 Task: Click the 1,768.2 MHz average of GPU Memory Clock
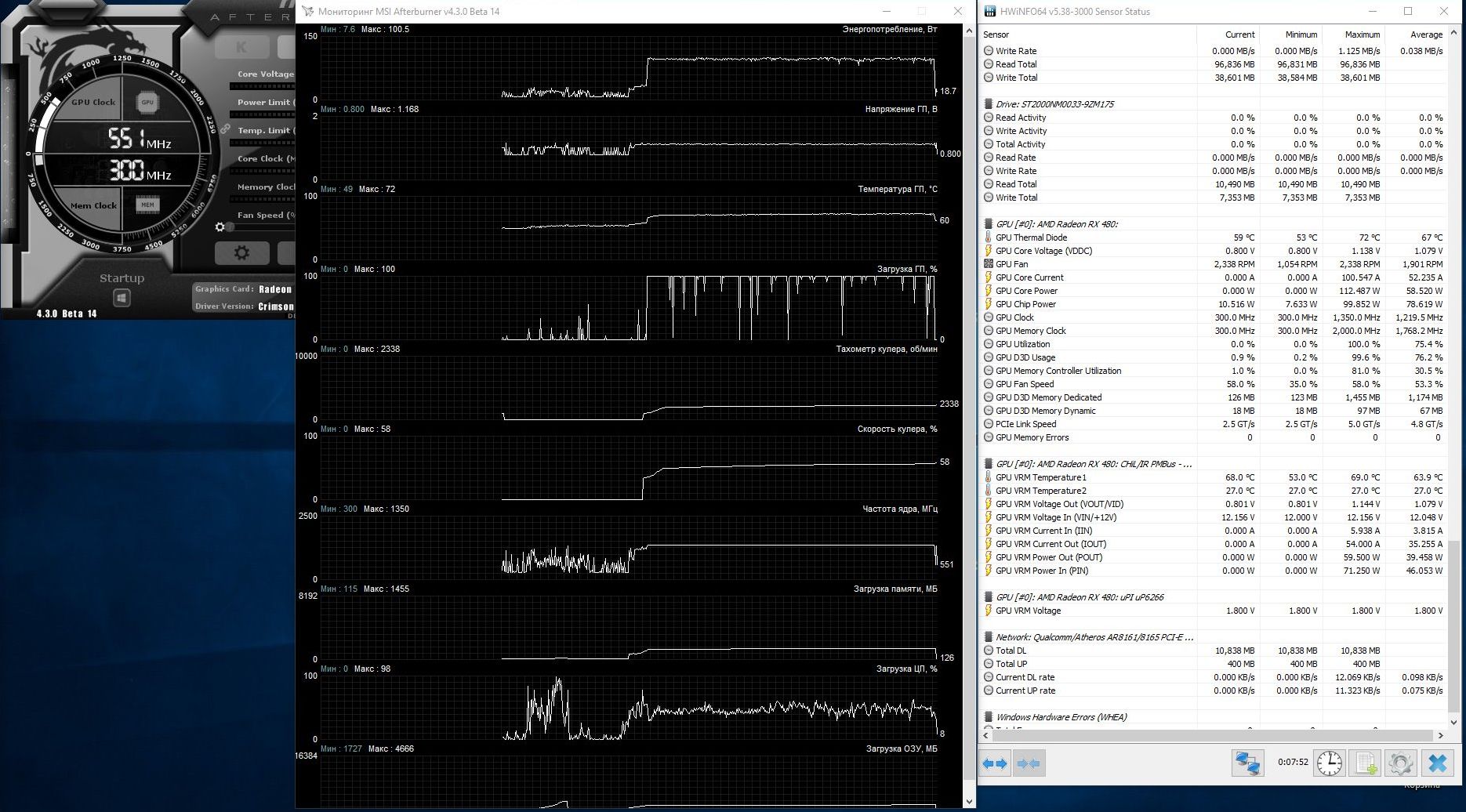[x=1418, y=331]
